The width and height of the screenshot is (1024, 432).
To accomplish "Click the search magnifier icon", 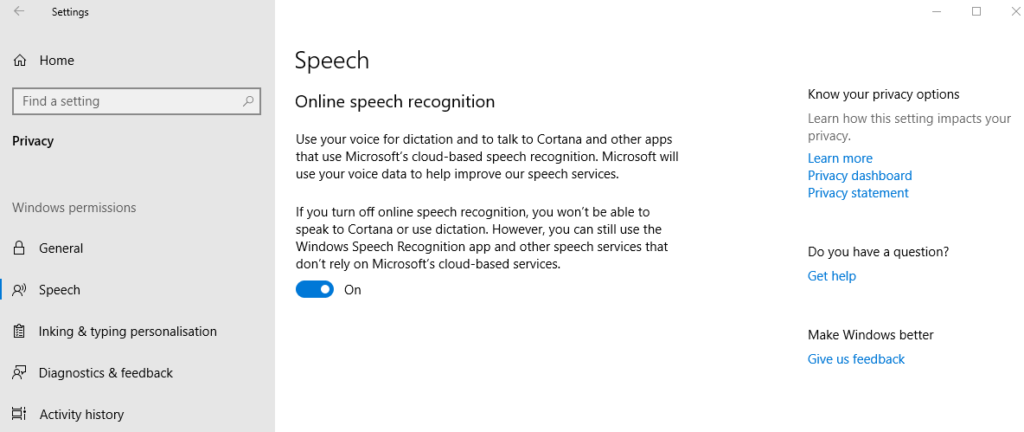I will click(248, 101).
